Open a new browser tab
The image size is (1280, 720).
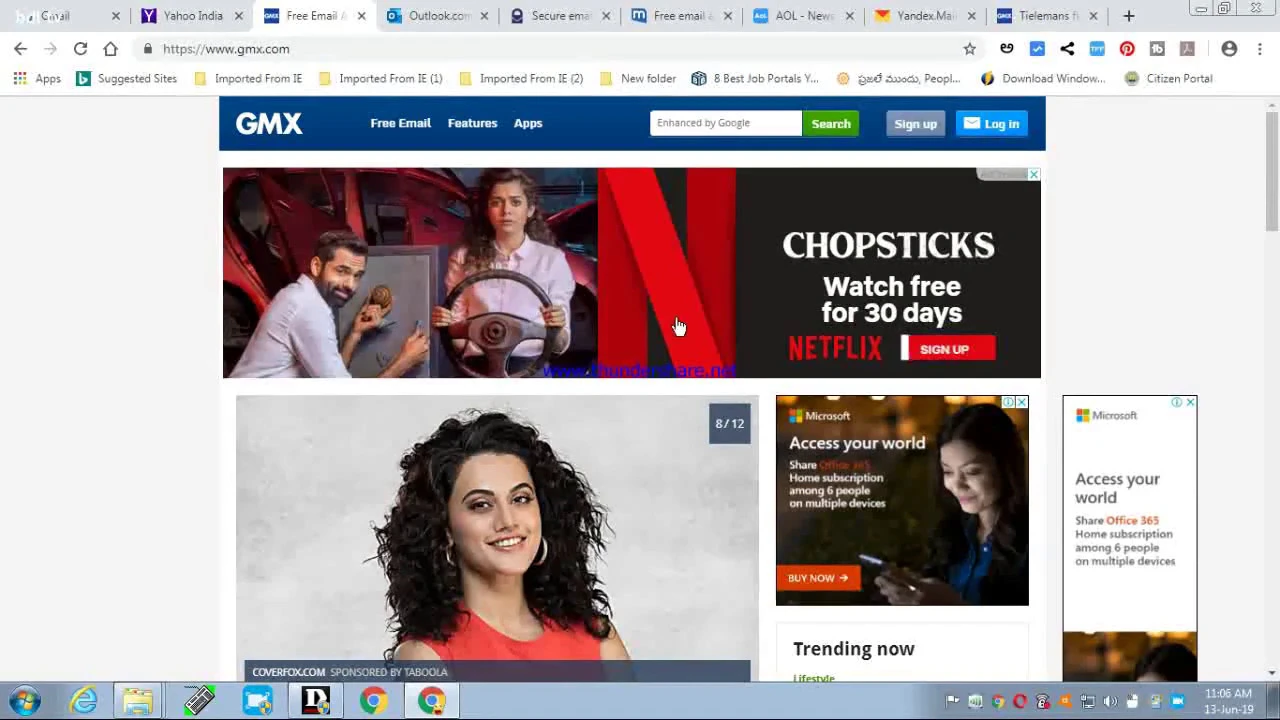point(1129,16)
